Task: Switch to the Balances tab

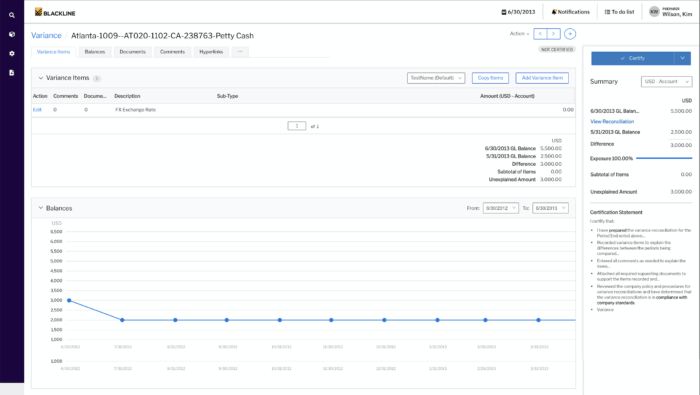Action: pyautogui.click(x=95, y=52)
